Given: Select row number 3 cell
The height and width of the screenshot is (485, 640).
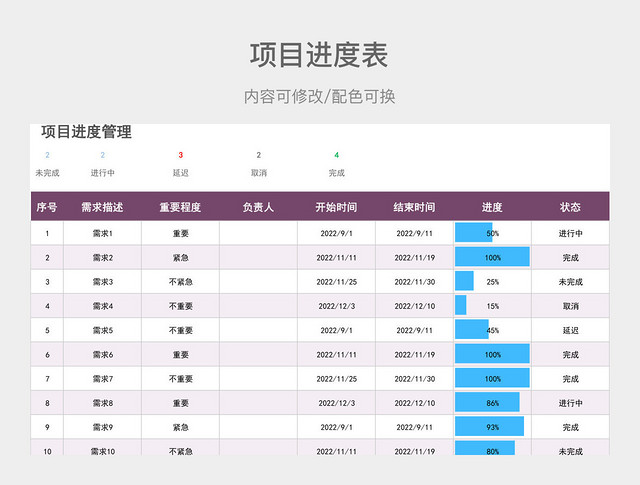Looking at the screenshot, I should pos(47,282).
